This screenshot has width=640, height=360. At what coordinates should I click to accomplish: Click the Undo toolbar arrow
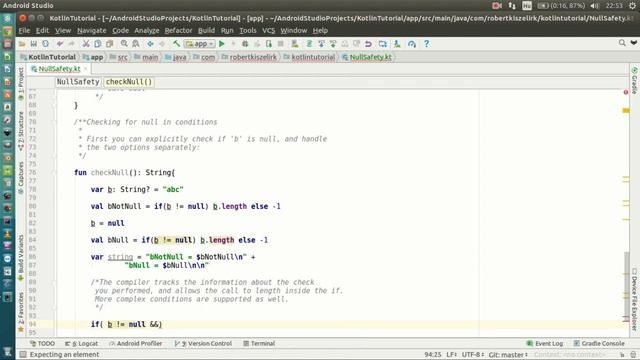coord(60,44)
